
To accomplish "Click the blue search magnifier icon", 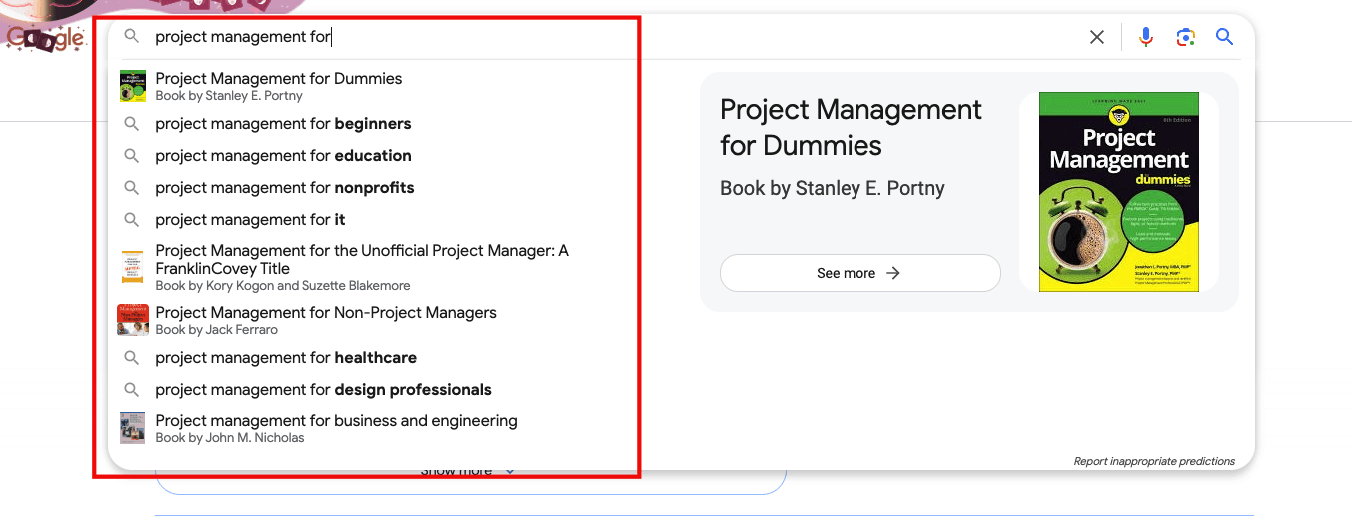I will [x=1225, y=37].
